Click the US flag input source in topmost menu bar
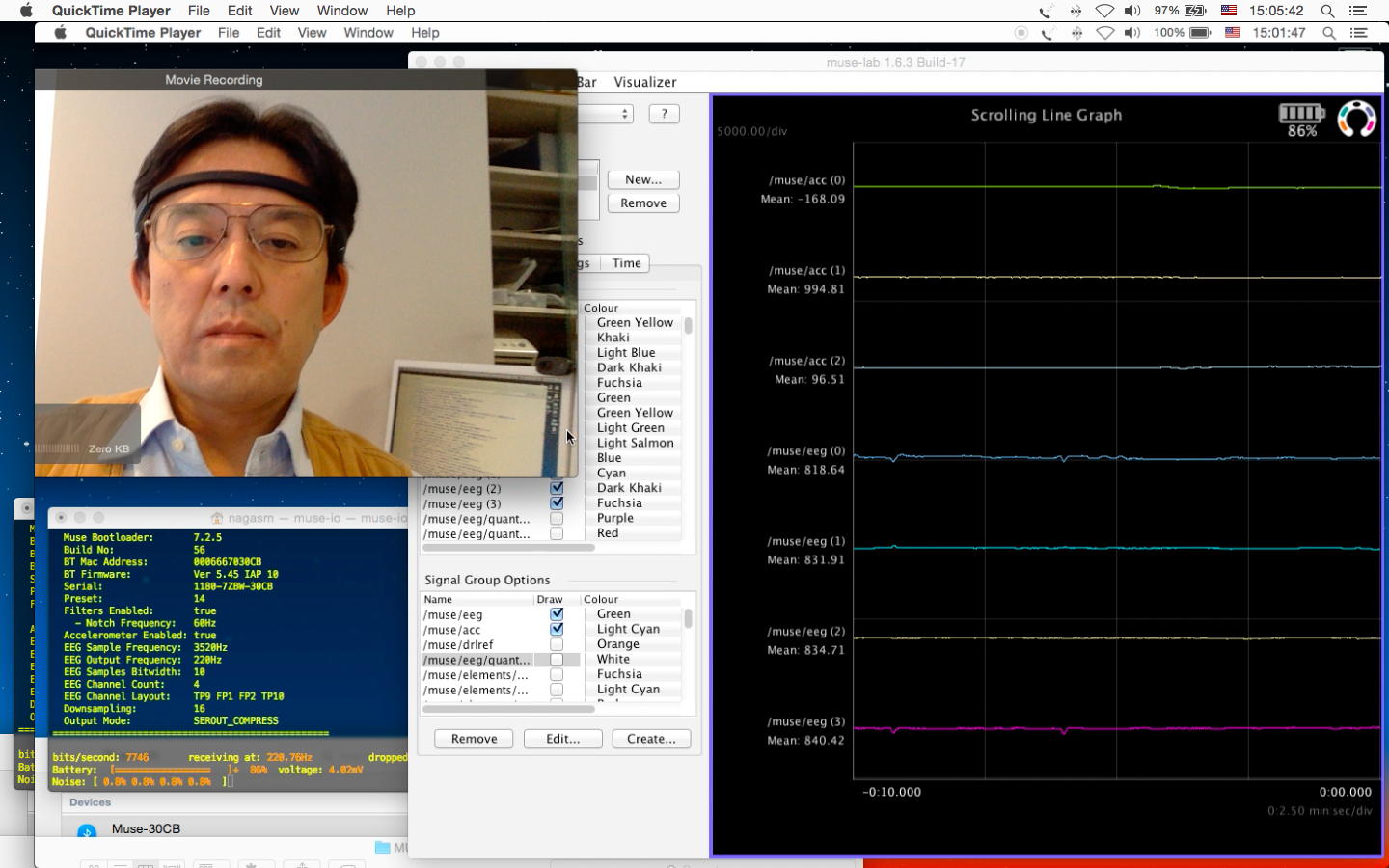Image resolution: width=1389 pixels, height=868 pixels. pos(1229,11)
